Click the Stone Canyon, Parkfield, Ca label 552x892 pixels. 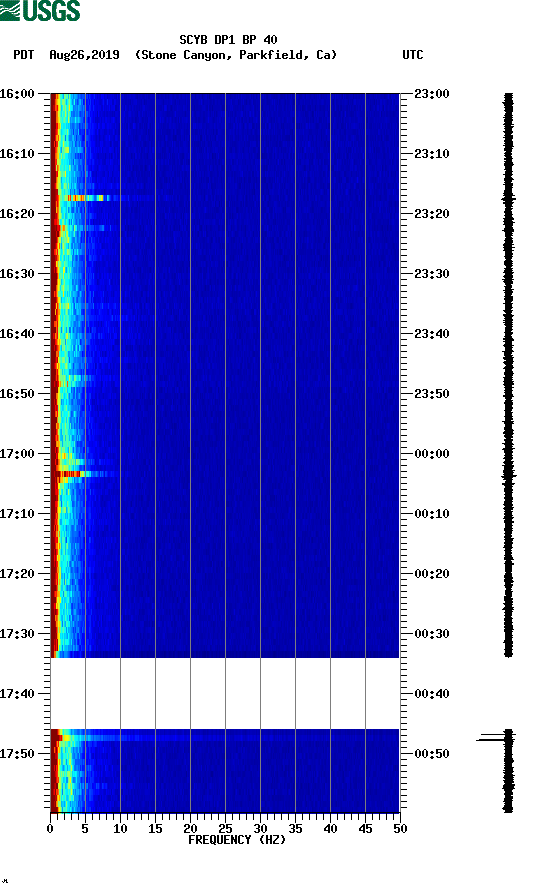tap(236, 55)
